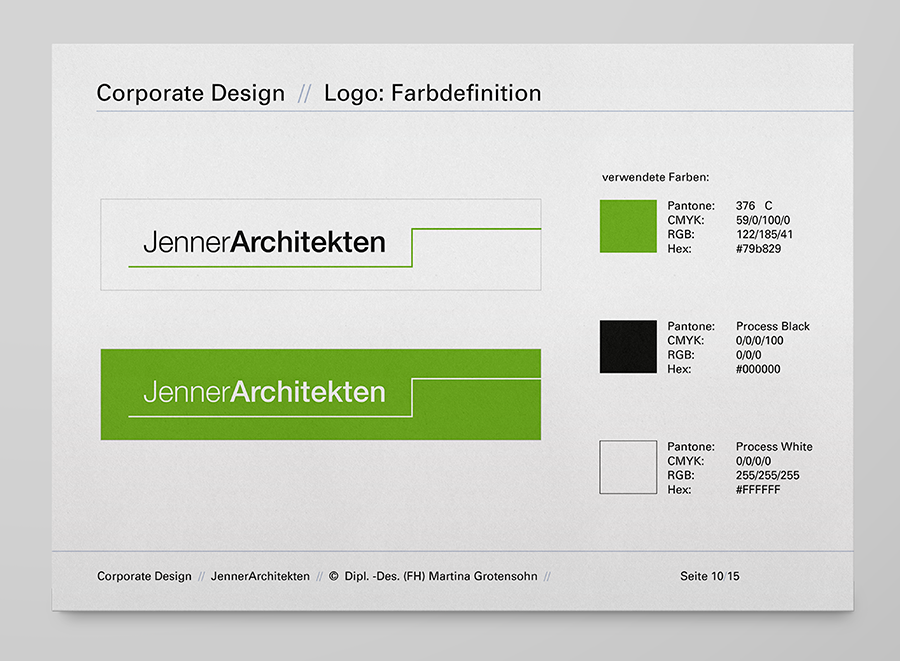Select the 'Process Black' Pantone name
This screenshot has width=900, height=661.
point(772,326)
